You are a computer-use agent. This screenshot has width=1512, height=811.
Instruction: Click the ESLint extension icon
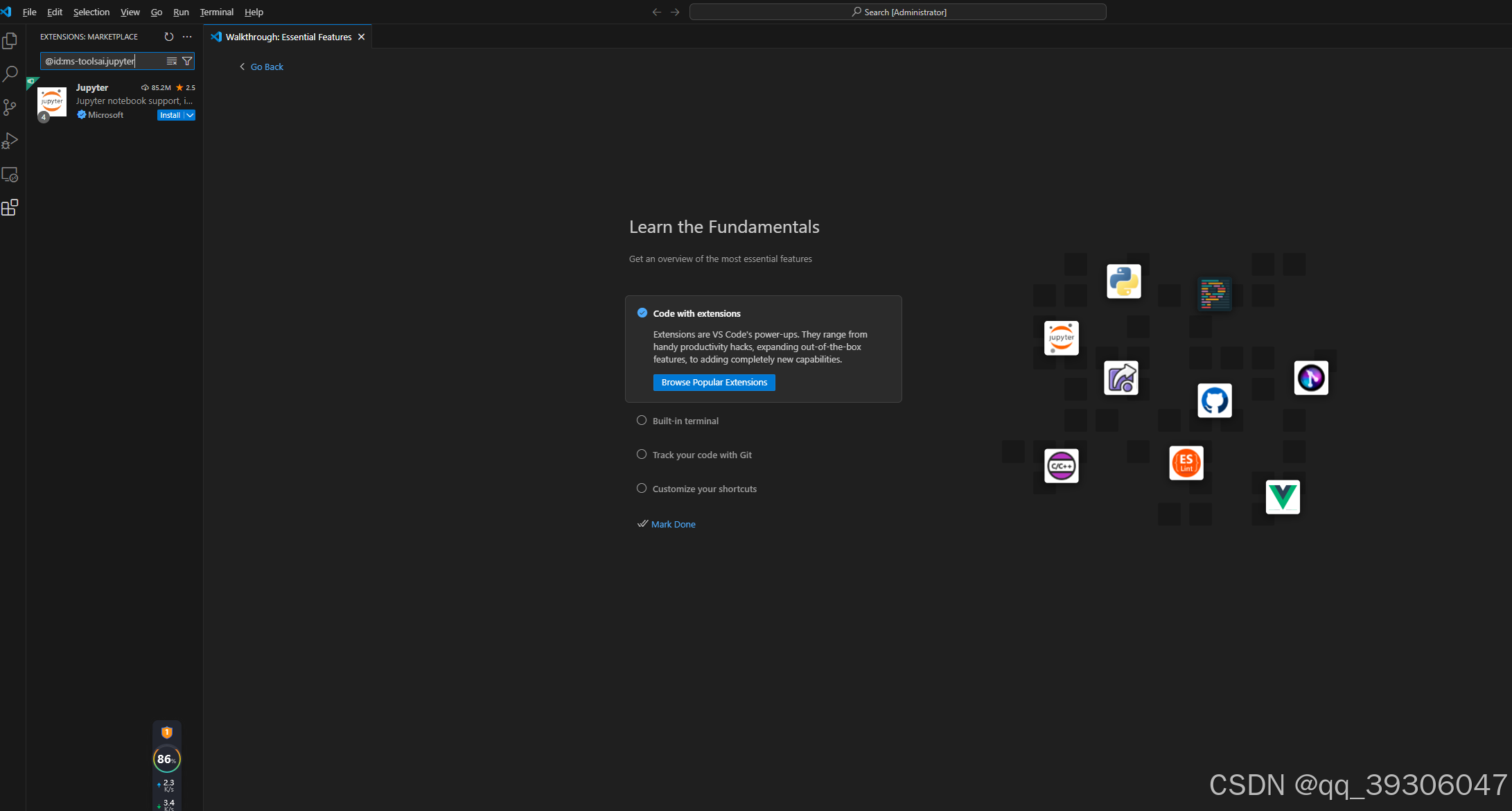pyautogui.click(x=1186, y=463)
